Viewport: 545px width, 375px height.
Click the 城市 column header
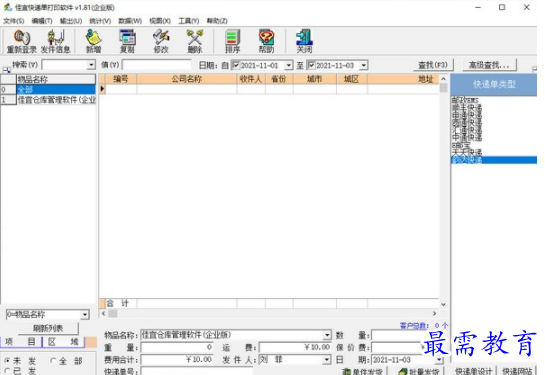tap(315, 79)
